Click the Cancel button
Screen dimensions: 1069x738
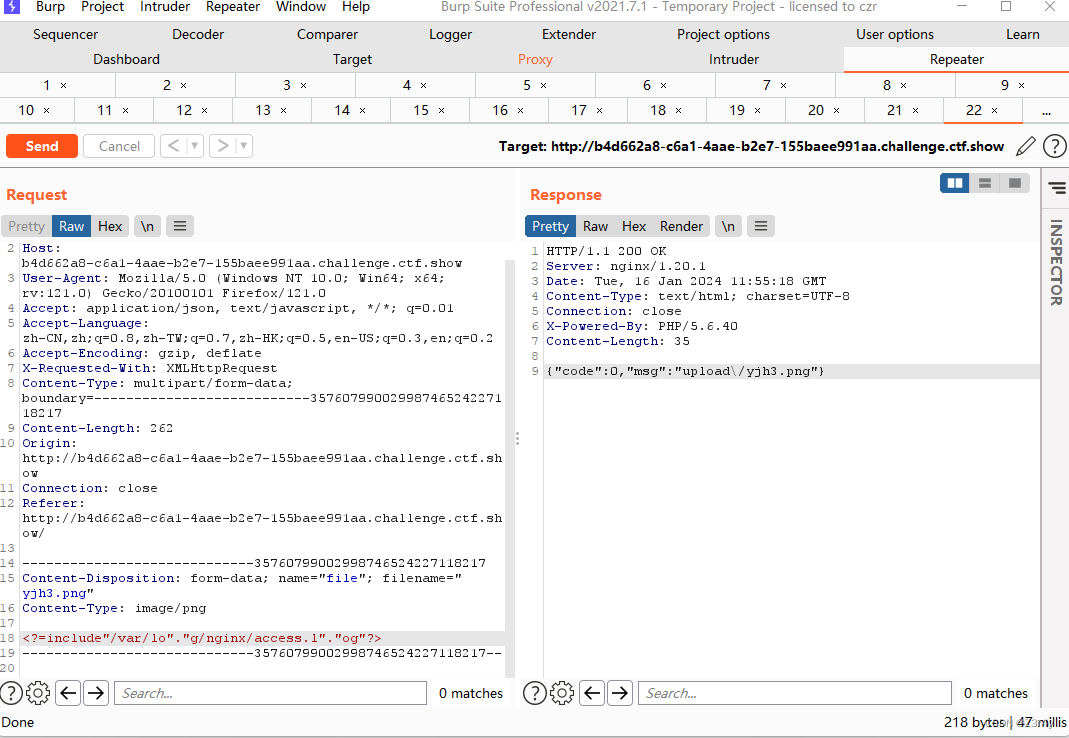119,146
